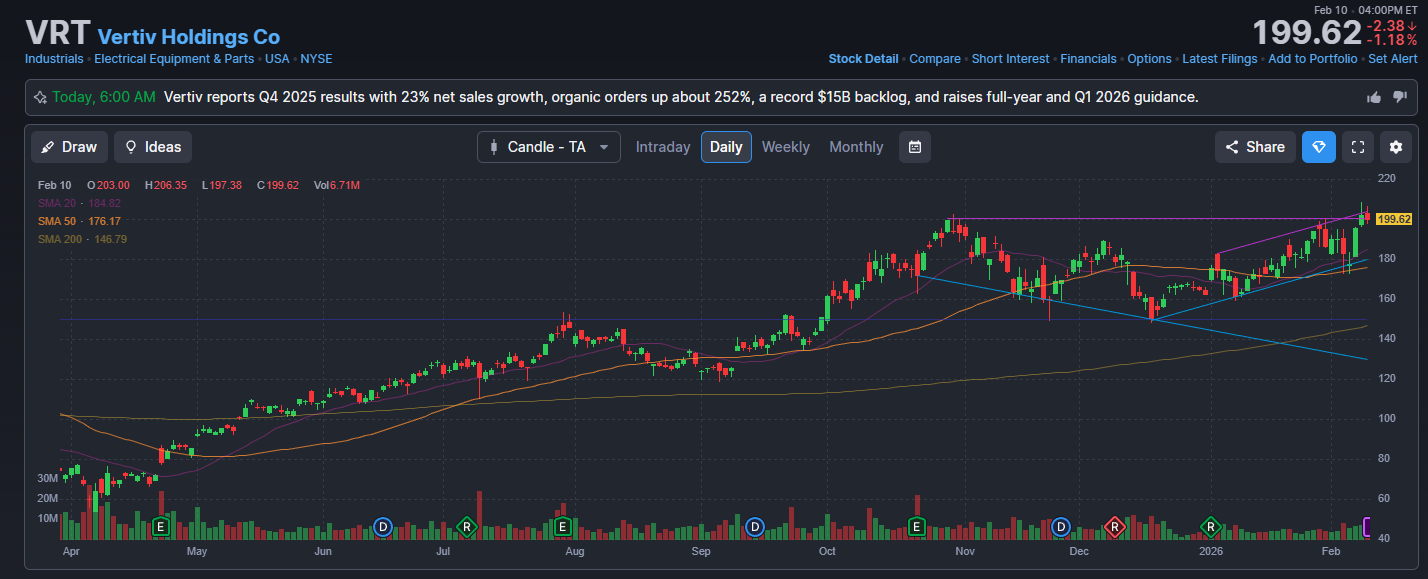Click the blue diamond premium icon
The image size is (1428, 579).
click(x=1318, y=147)
